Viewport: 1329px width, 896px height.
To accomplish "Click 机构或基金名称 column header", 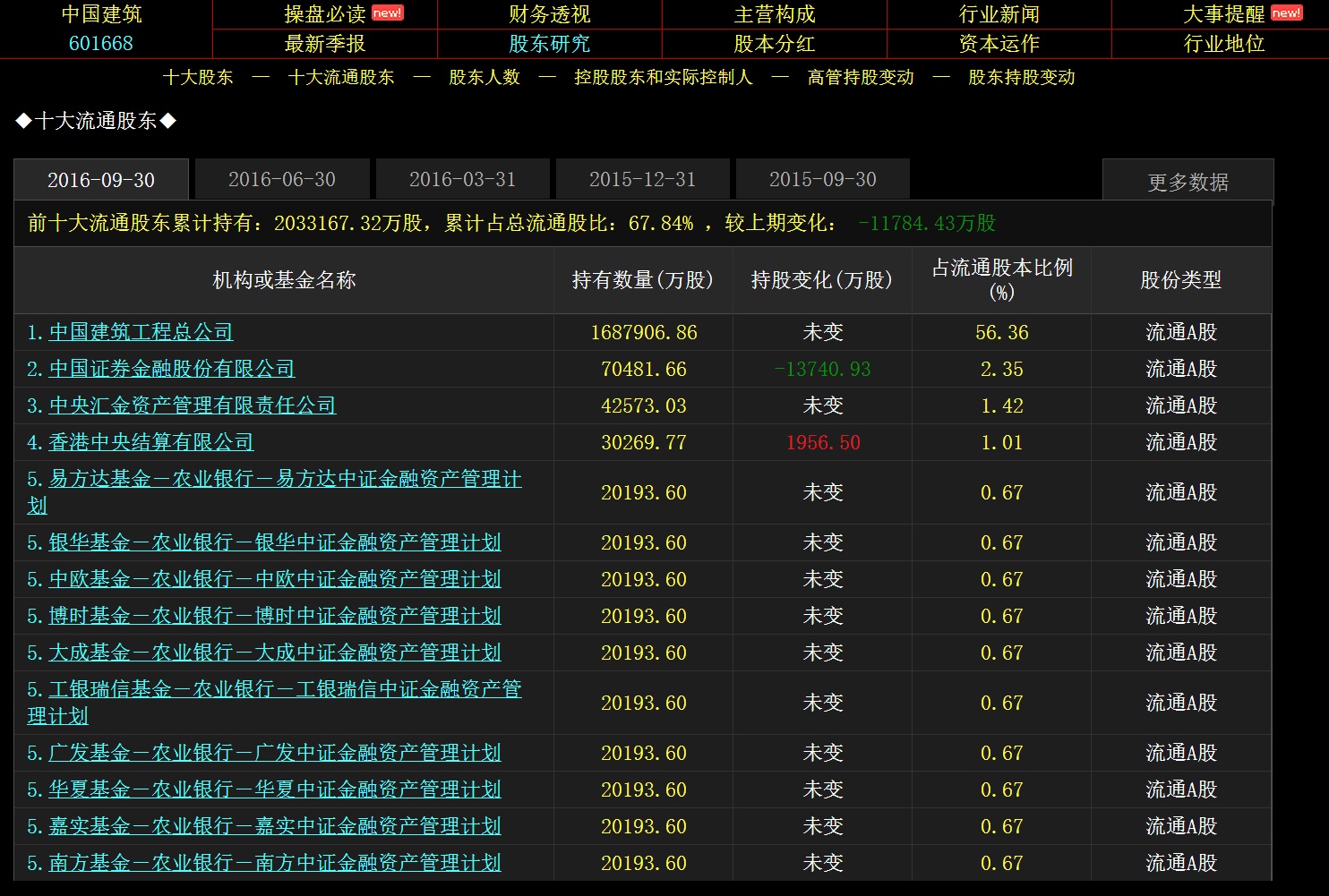I will pos(284,280).
